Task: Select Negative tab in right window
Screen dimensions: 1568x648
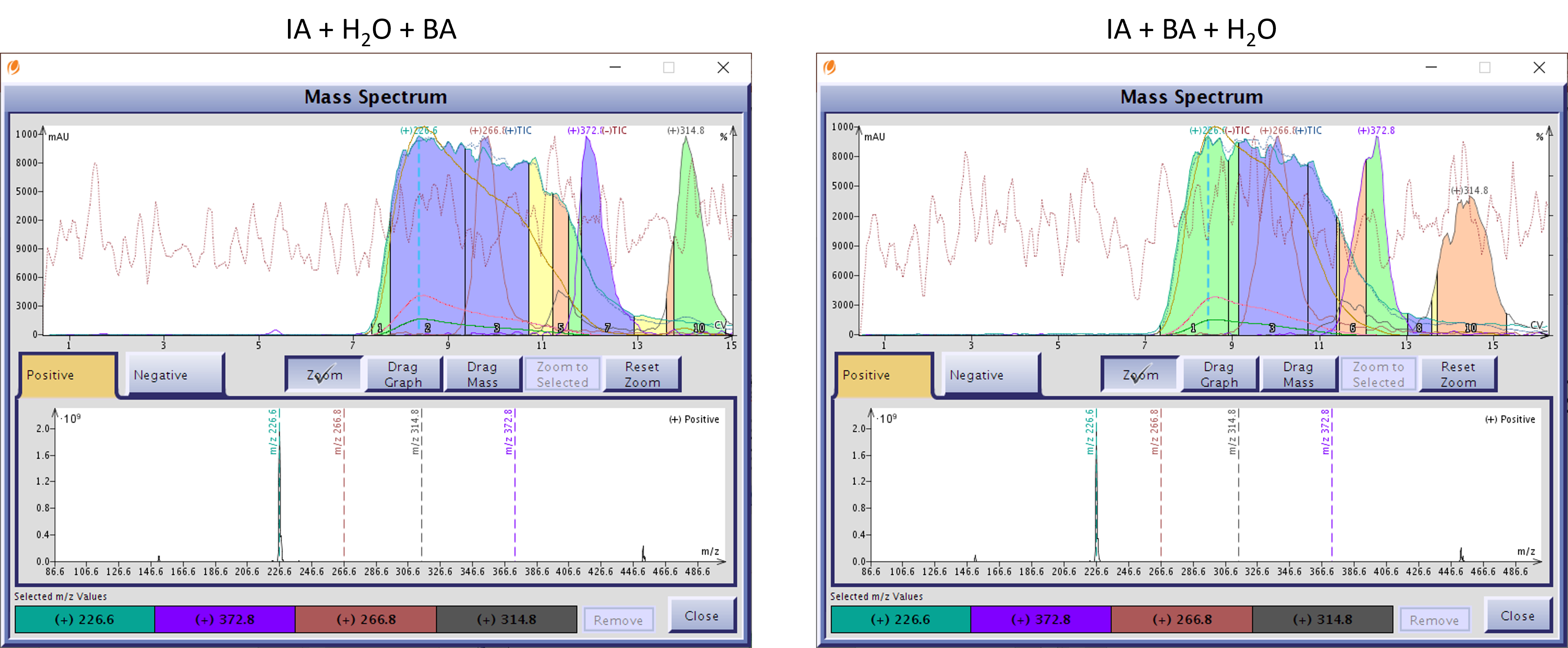Action: pyautogui.click(x=991, y=375)
